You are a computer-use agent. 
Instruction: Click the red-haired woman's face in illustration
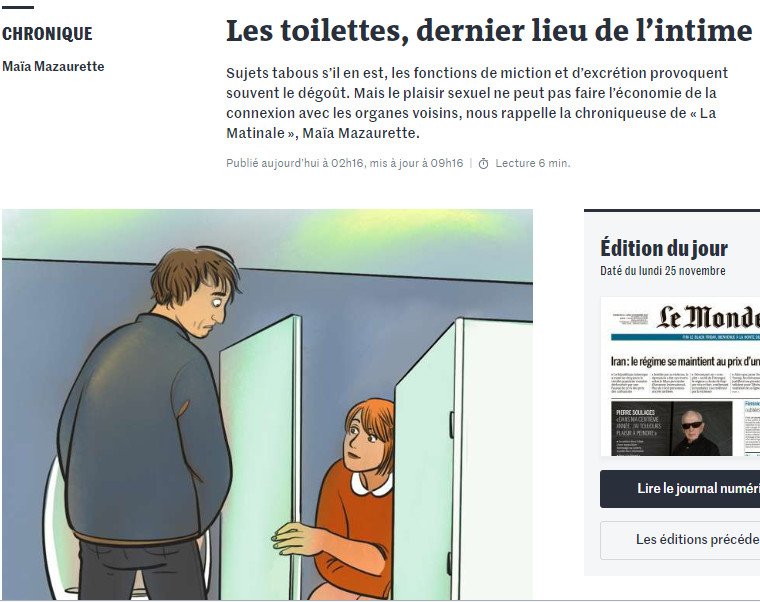(363, 438)
